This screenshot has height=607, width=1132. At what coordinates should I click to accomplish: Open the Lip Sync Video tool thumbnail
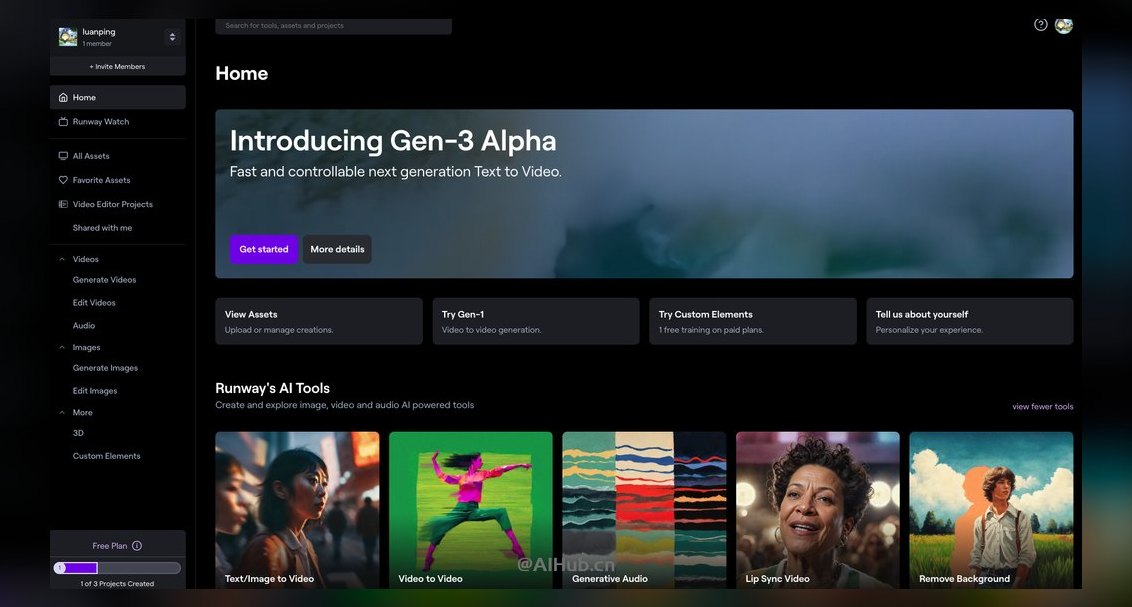[817, 510]
